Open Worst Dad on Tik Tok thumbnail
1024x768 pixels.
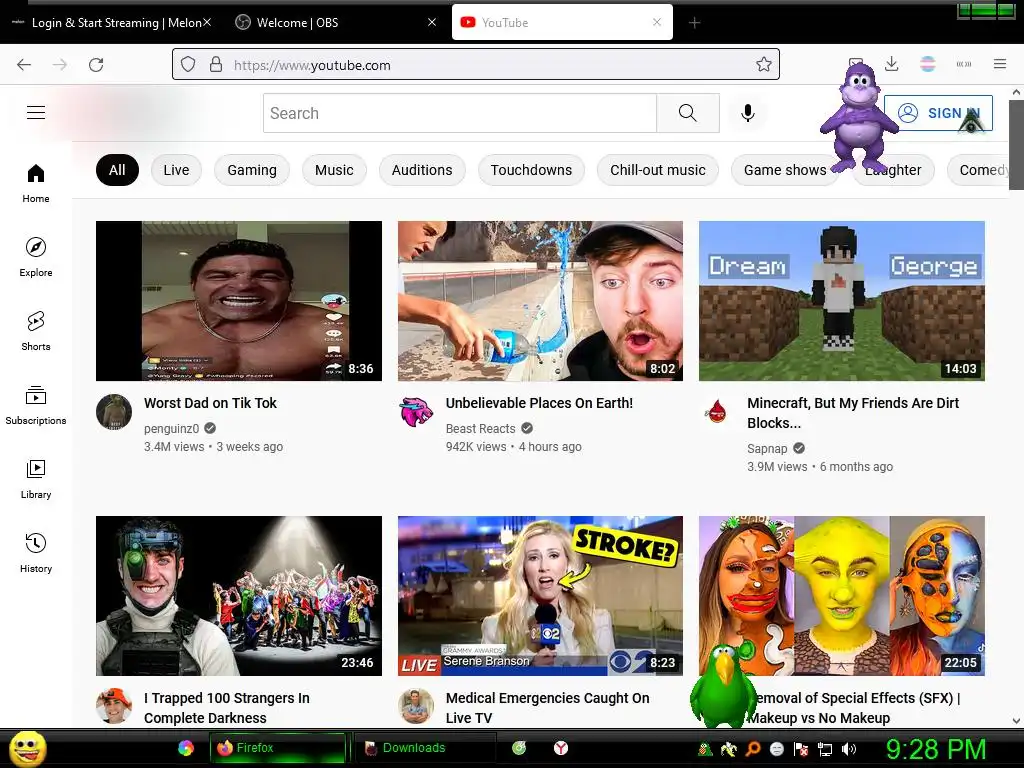(238, 300)
